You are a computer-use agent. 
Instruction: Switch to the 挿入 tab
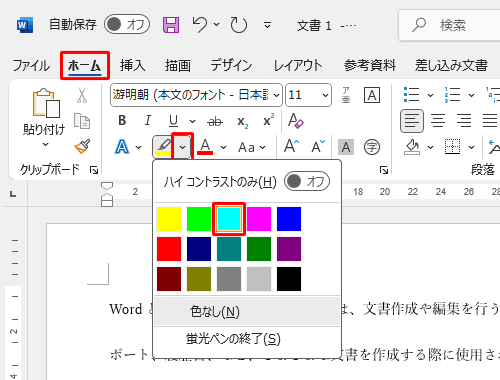[133, 65]
